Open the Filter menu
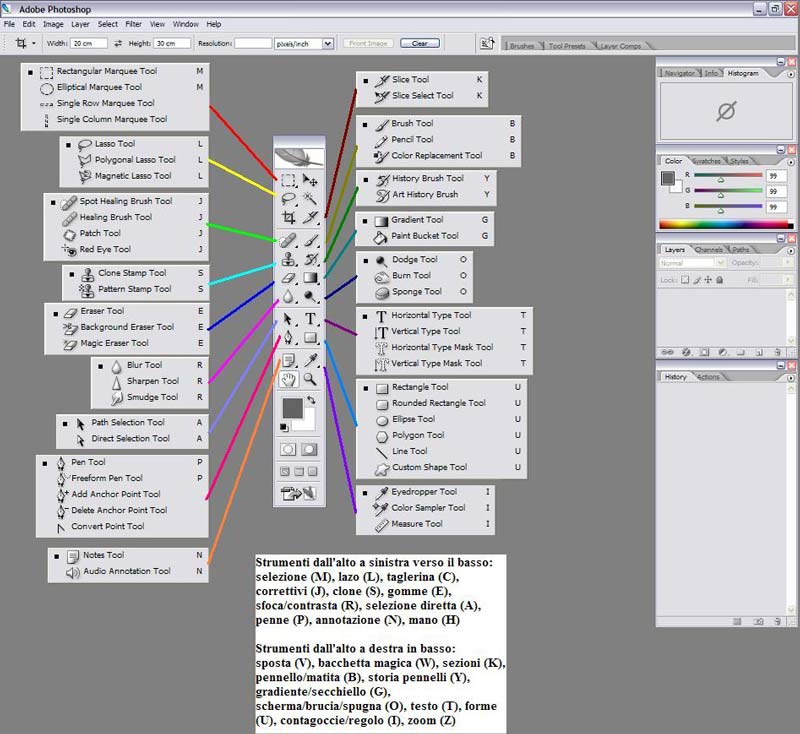The height and width of the screenshot is (734, 800). (133, 23)
